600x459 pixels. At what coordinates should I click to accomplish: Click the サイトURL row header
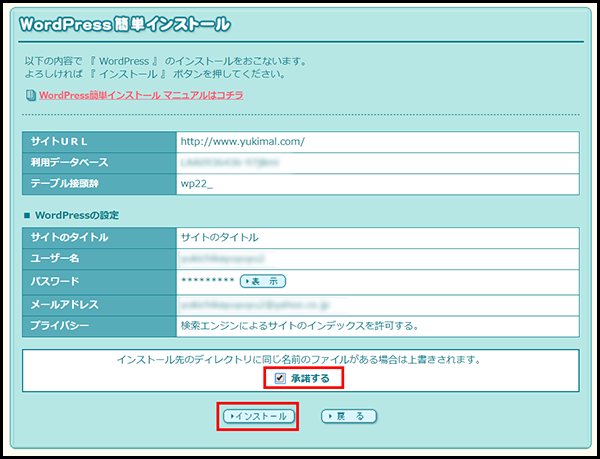[x=64, y=141]
